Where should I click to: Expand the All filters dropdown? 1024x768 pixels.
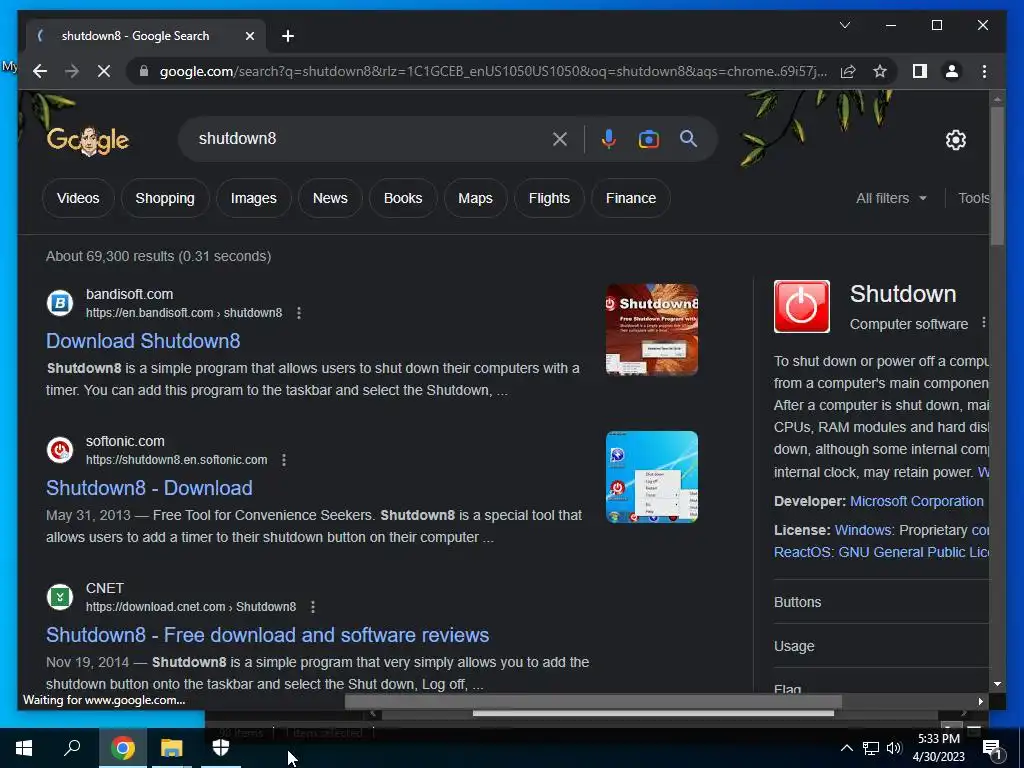[x=891, y=198]
